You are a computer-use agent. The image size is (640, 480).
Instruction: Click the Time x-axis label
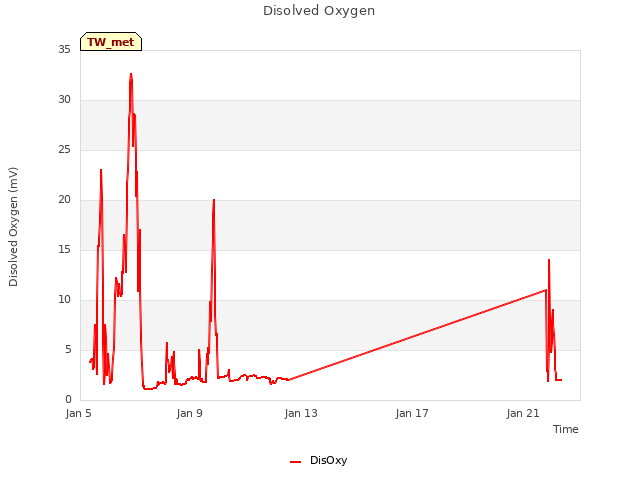[565, 429]
